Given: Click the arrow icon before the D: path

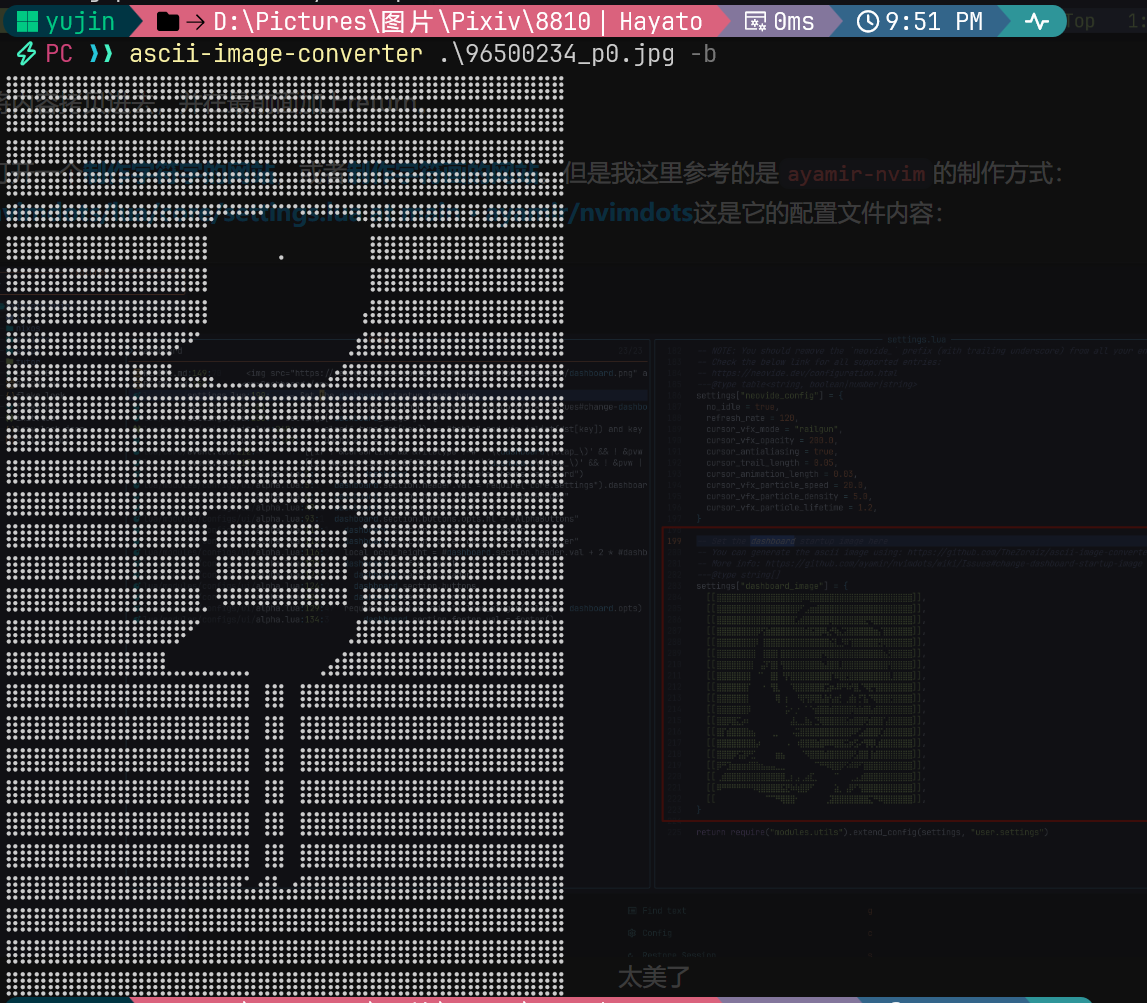Looking at the screenshot, I should pyautogui.click(x=195, y=23).
